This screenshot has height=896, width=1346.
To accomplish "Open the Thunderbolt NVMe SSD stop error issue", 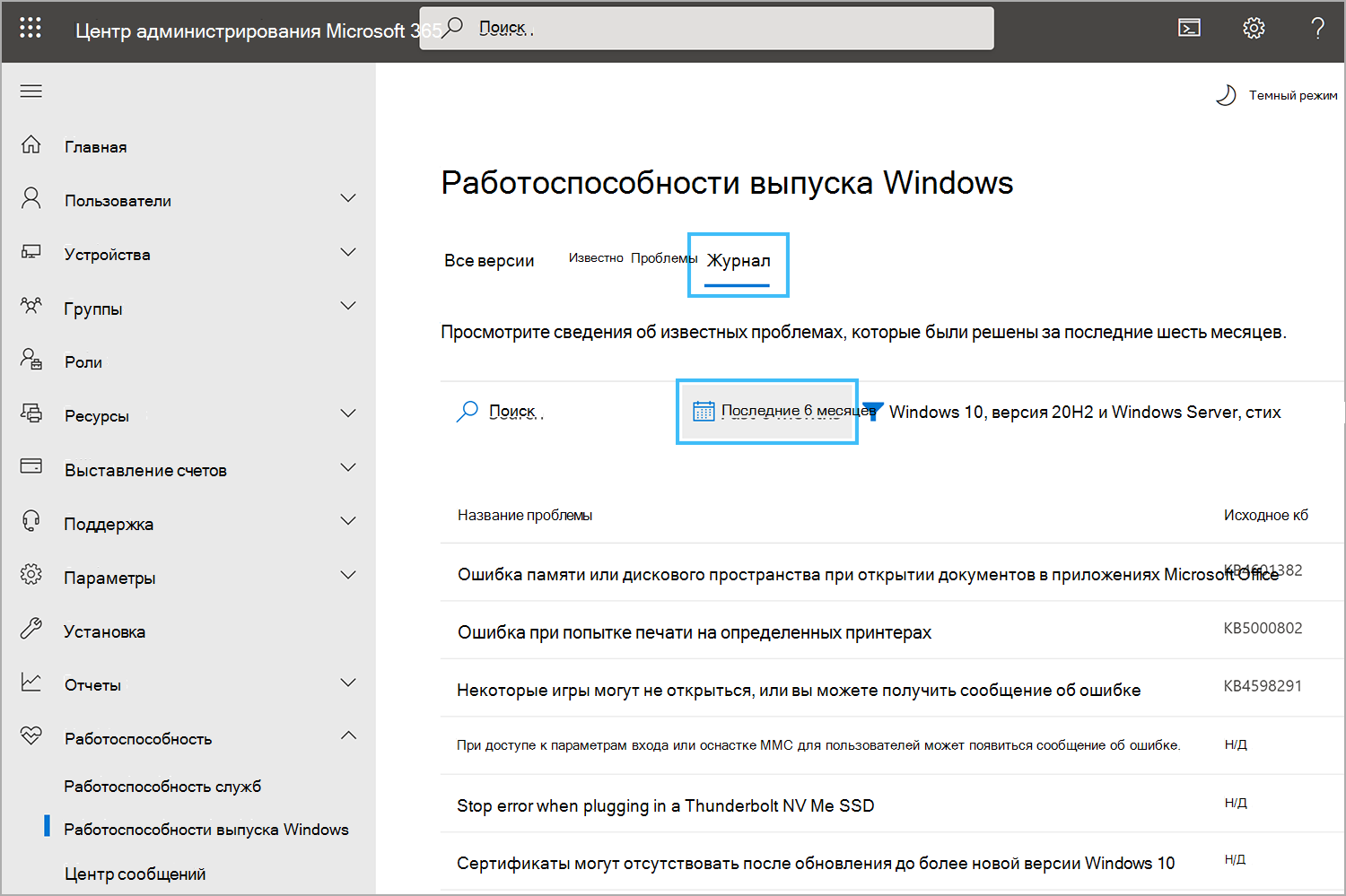I will [665, 805].
